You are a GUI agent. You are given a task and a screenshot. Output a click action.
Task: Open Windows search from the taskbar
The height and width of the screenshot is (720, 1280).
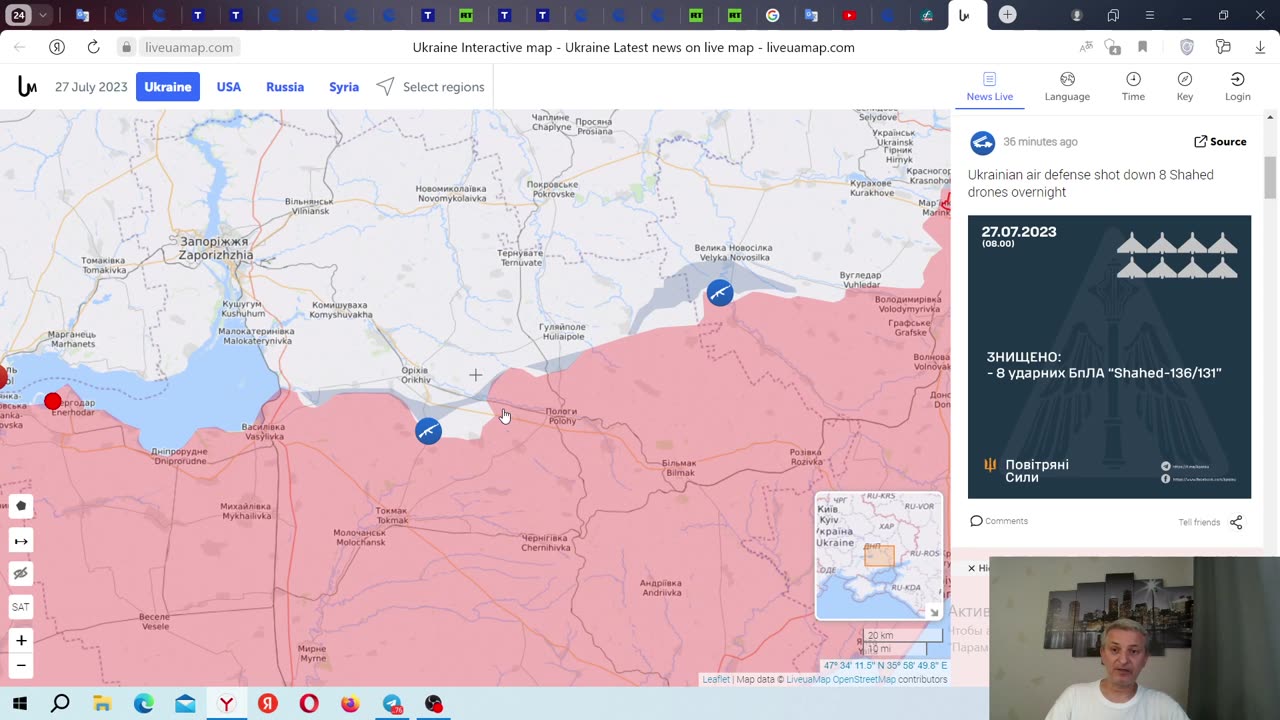(60, 704)
